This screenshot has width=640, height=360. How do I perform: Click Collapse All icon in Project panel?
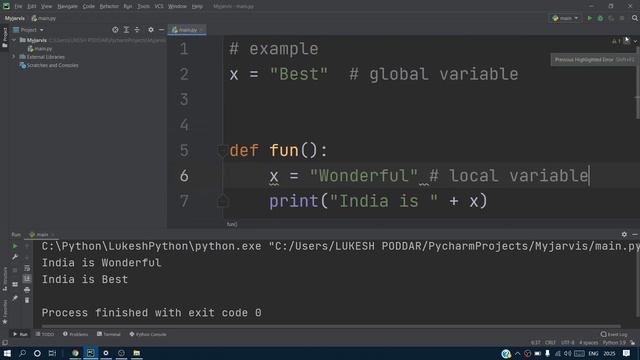tap(137, 30)
